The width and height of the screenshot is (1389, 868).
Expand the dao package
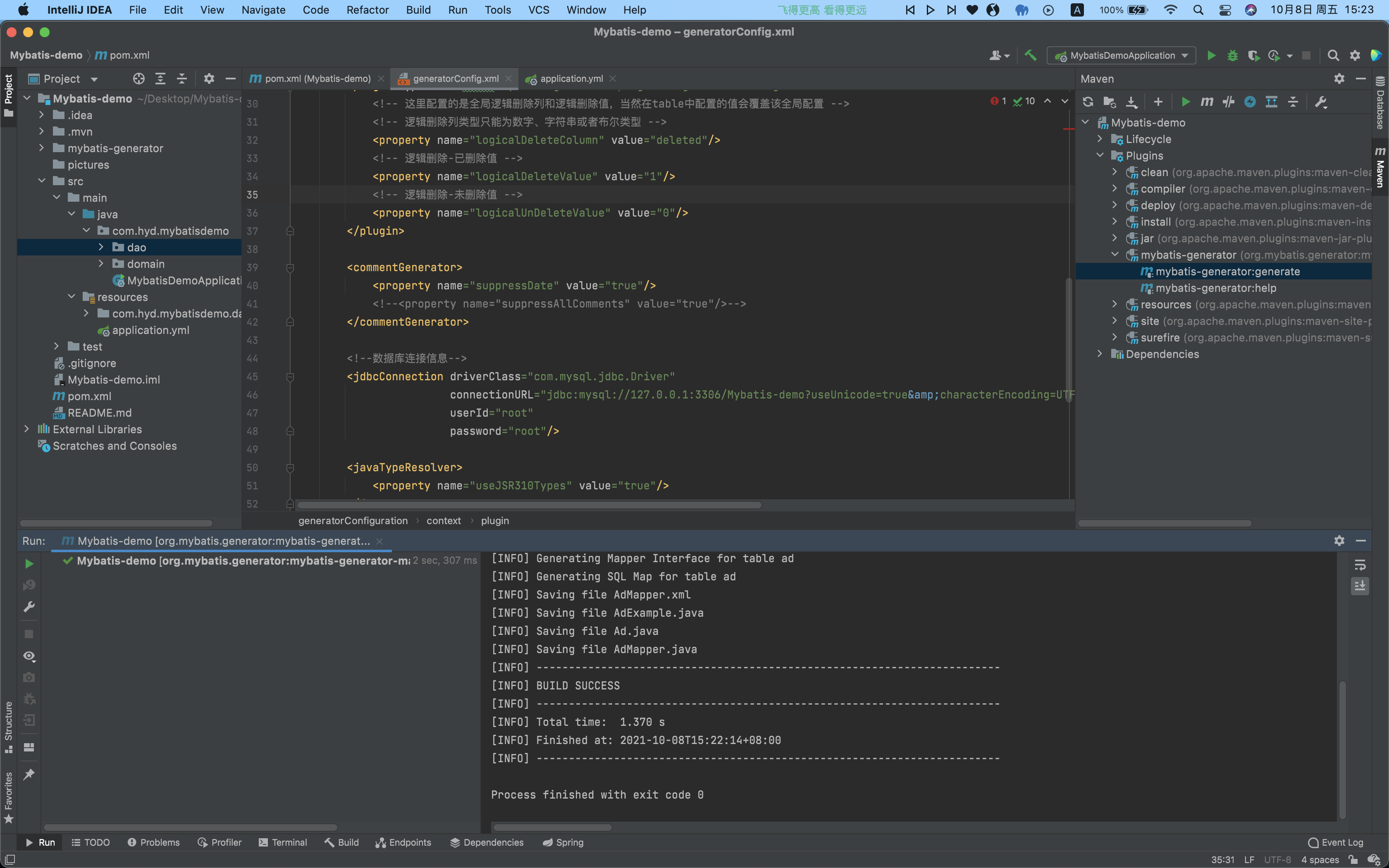coord(101,247)
